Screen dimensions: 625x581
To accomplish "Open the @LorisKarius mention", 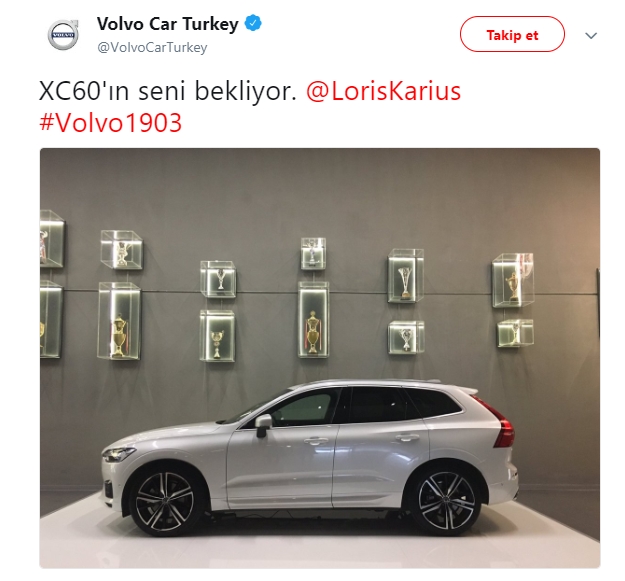I will (383, 91).
